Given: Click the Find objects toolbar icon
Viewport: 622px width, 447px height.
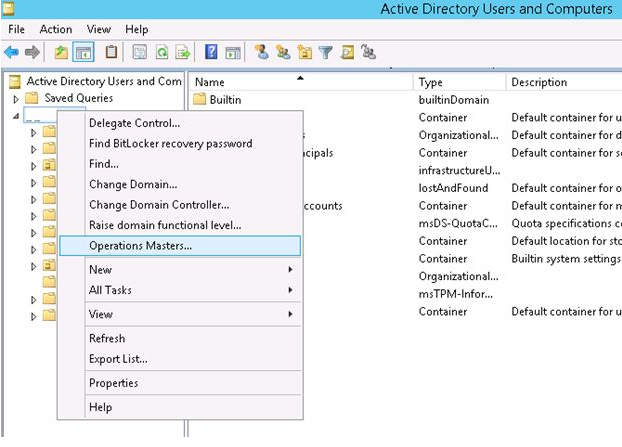Looking at the screenshot, I should 347,52.
